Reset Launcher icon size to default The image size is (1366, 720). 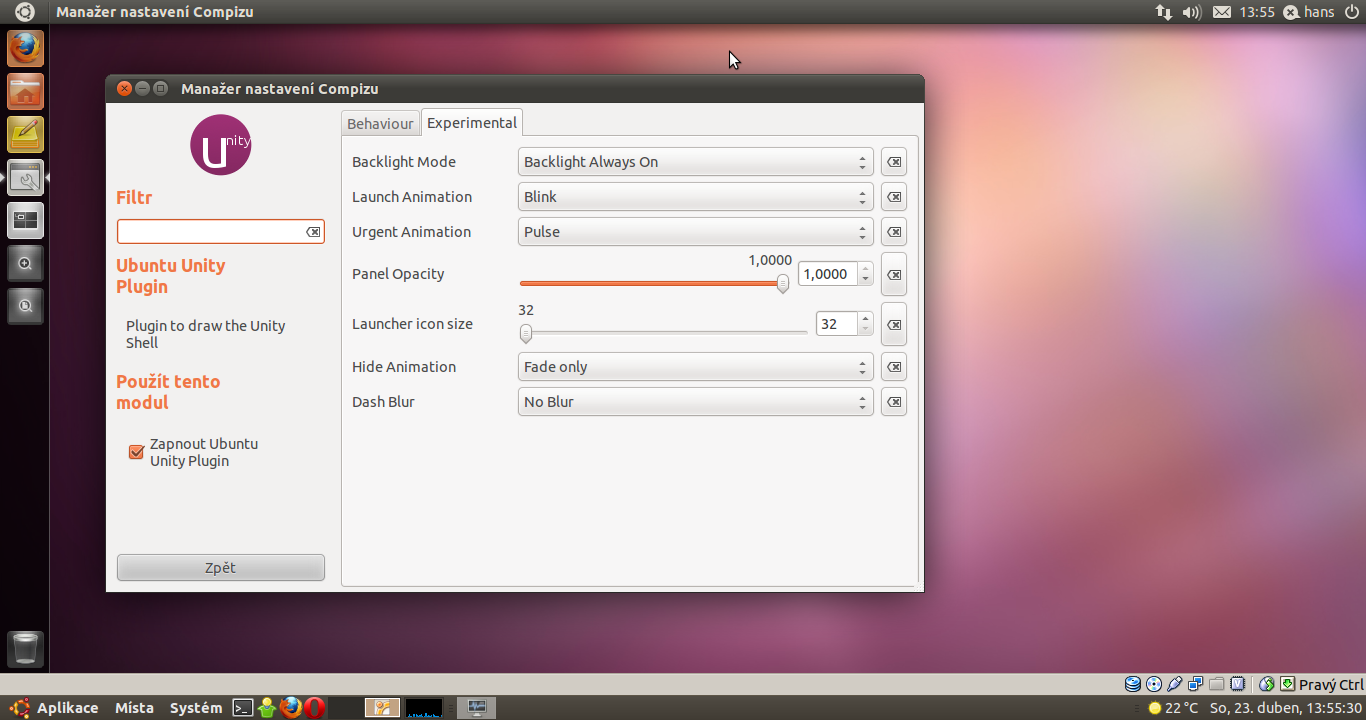[894, 324]
